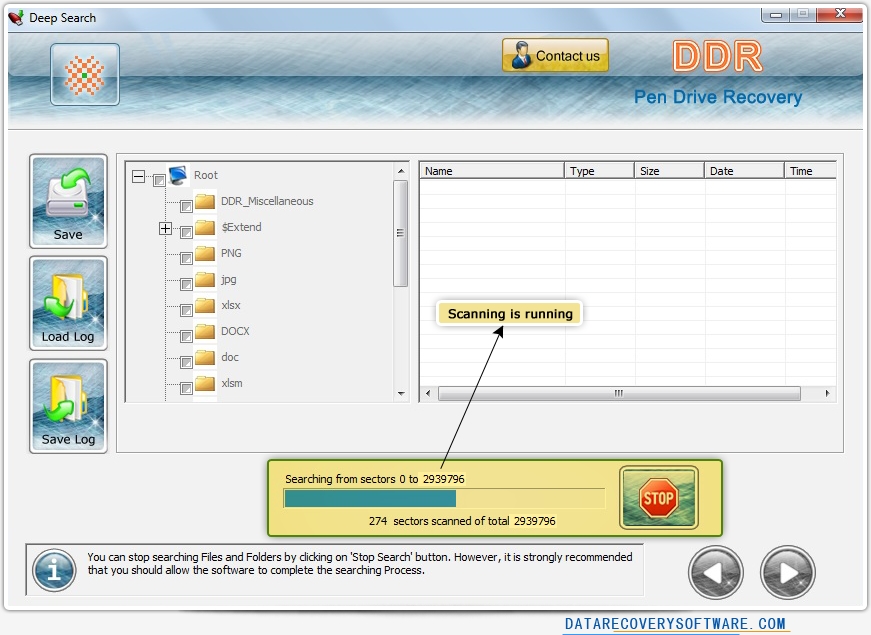The width and height of the screenshot is (871, 635).
Task: Tick the jpg folder checkbox
Action: pyautogui.click(x=186, y=284)
